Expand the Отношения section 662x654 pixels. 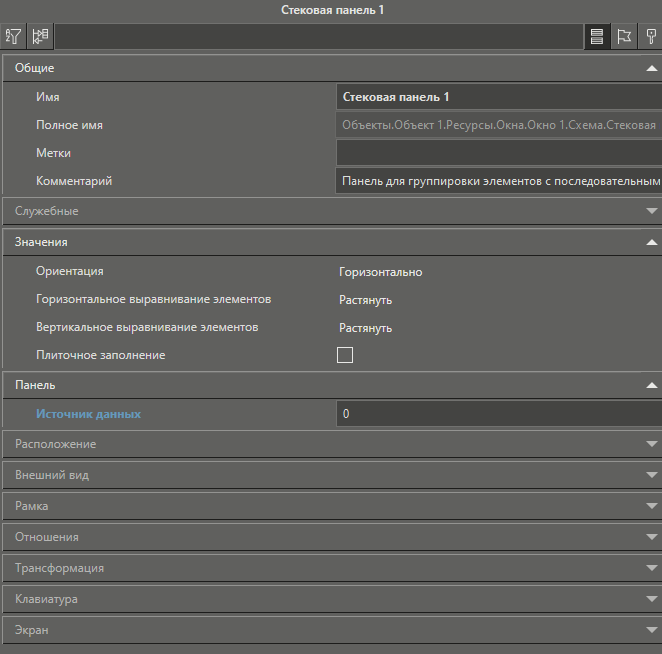click(x=651, y=537)
